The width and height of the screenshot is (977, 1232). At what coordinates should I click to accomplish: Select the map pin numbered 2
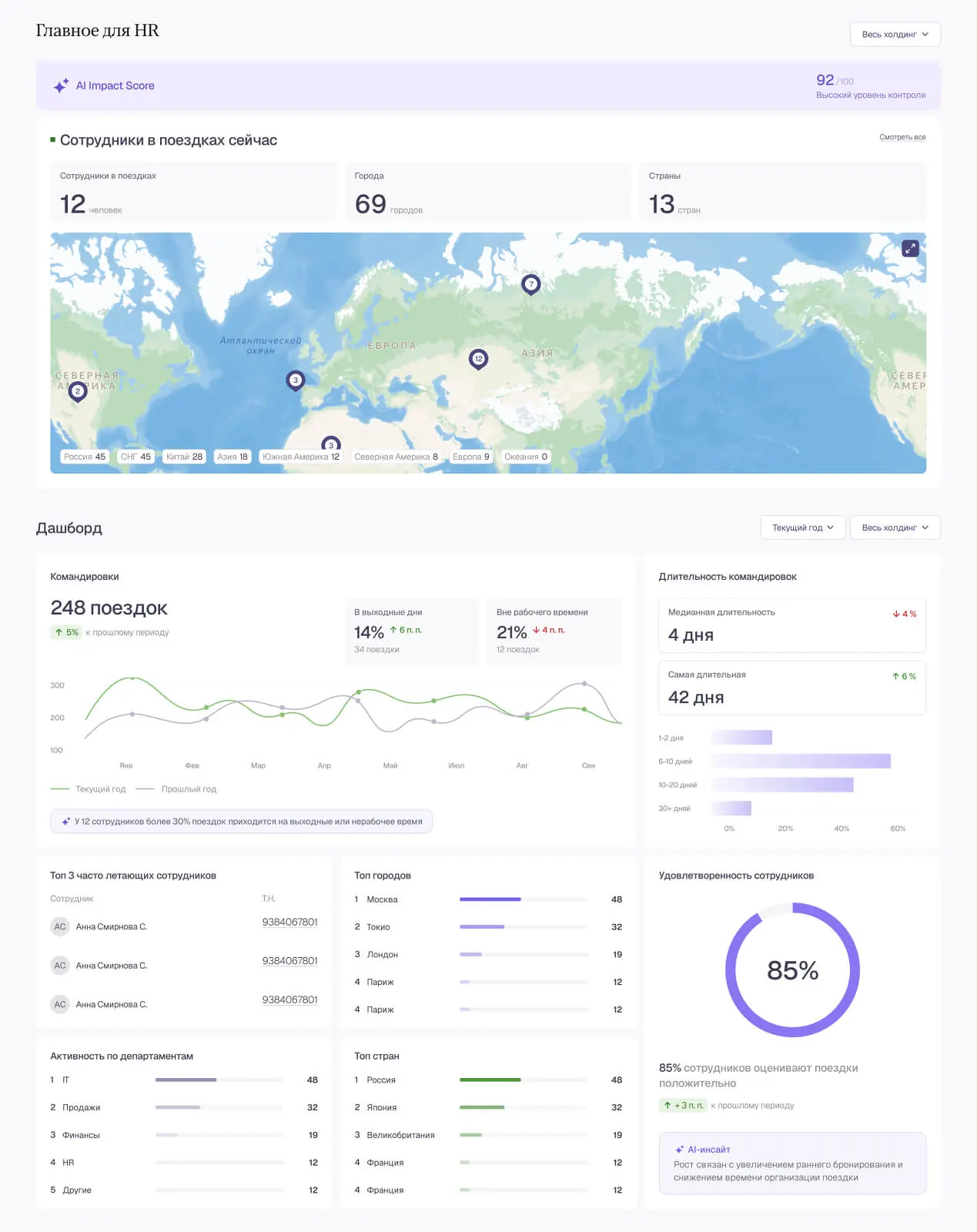(x=78, y=392)
